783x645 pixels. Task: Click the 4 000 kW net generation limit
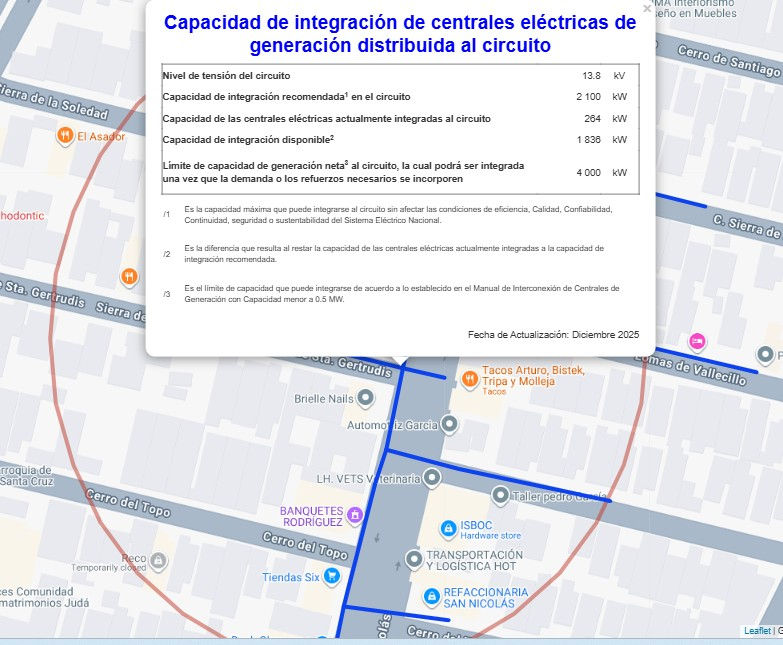(x=588, y=173)
